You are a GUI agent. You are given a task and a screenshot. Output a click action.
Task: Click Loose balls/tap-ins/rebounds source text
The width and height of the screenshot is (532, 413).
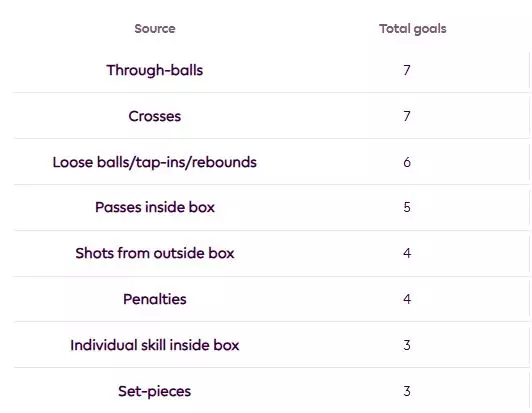155,163
